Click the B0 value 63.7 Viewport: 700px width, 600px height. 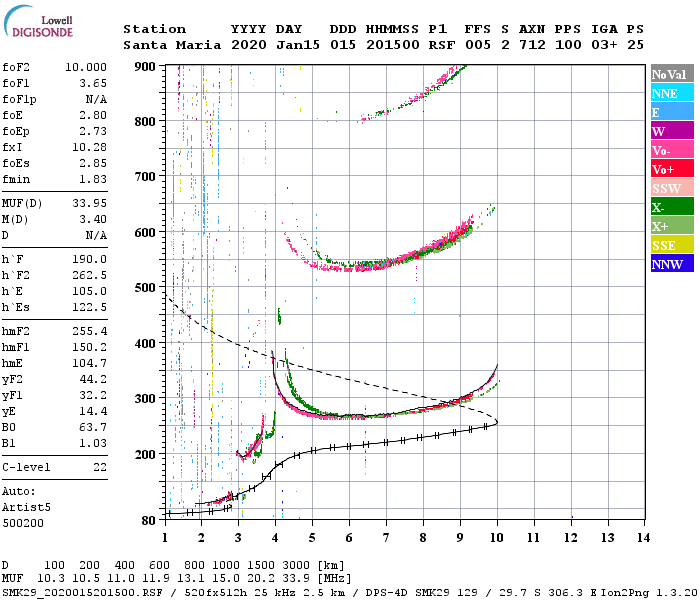[x=93, y=427]
